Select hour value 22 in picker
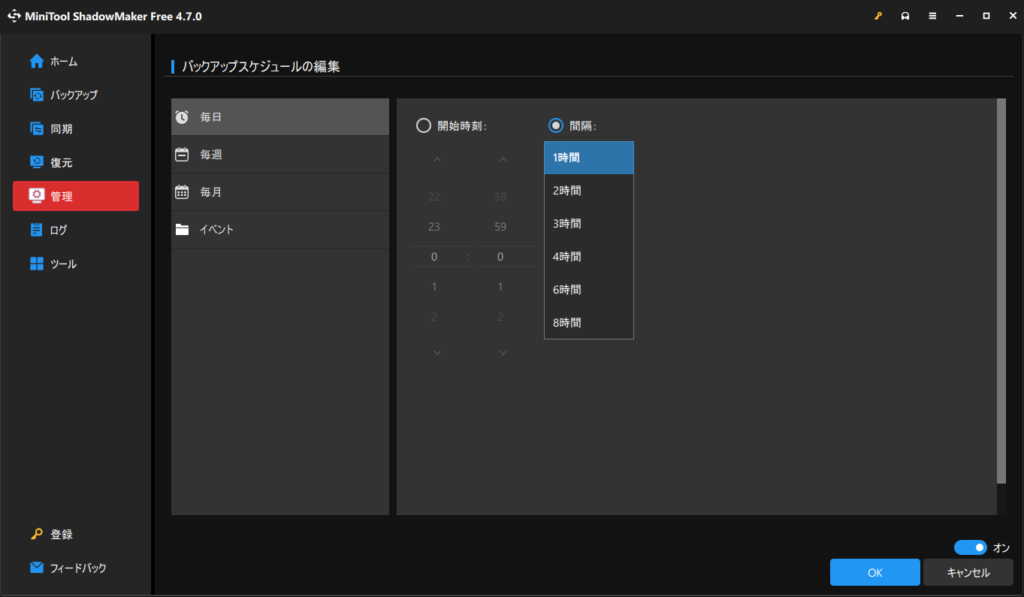The height and width of the screenshot is (597, 1024). click(434, 197)
